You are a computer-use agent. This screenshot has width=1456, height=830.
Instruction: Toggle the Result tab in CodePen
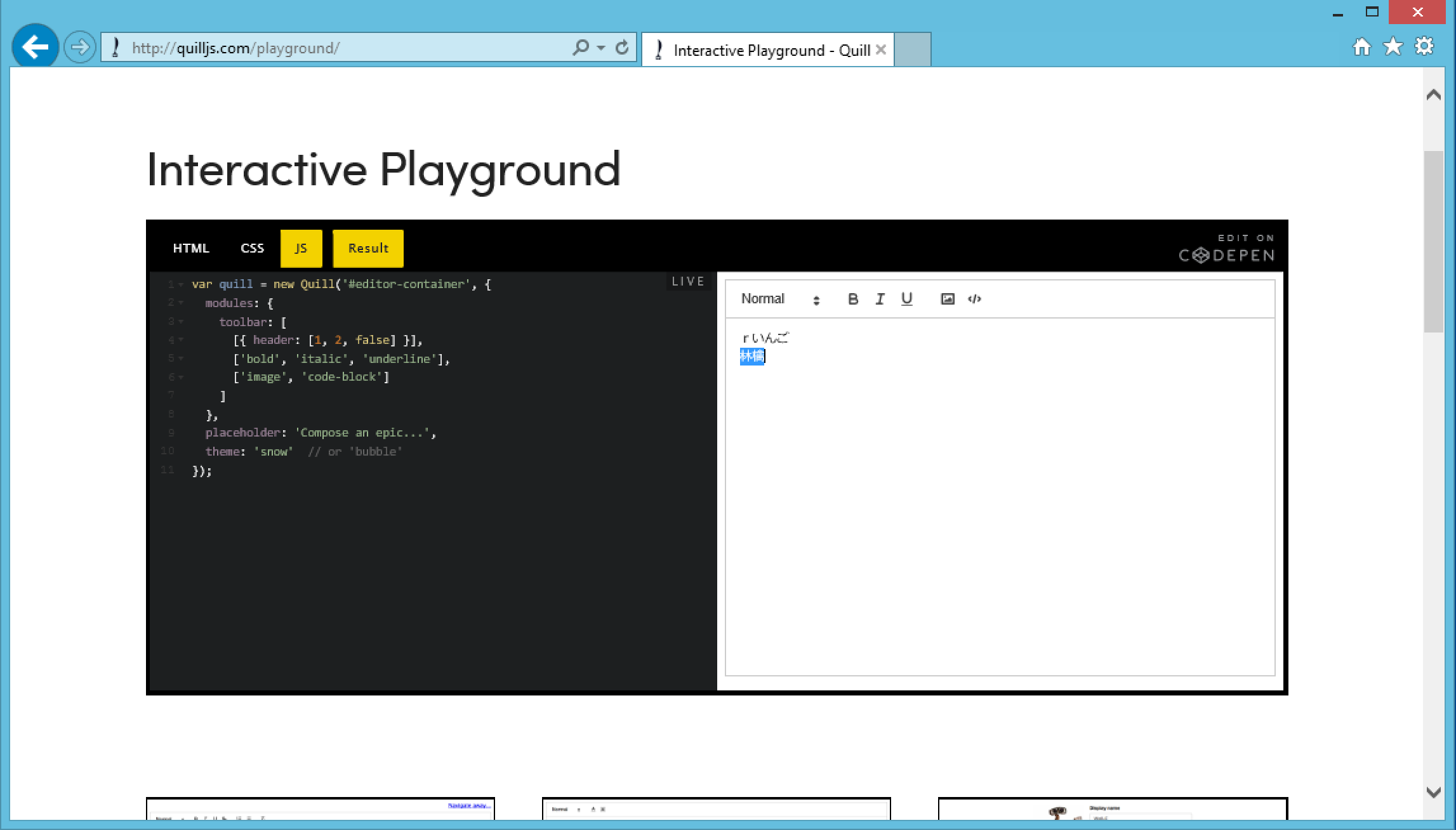tap(368, 248)
